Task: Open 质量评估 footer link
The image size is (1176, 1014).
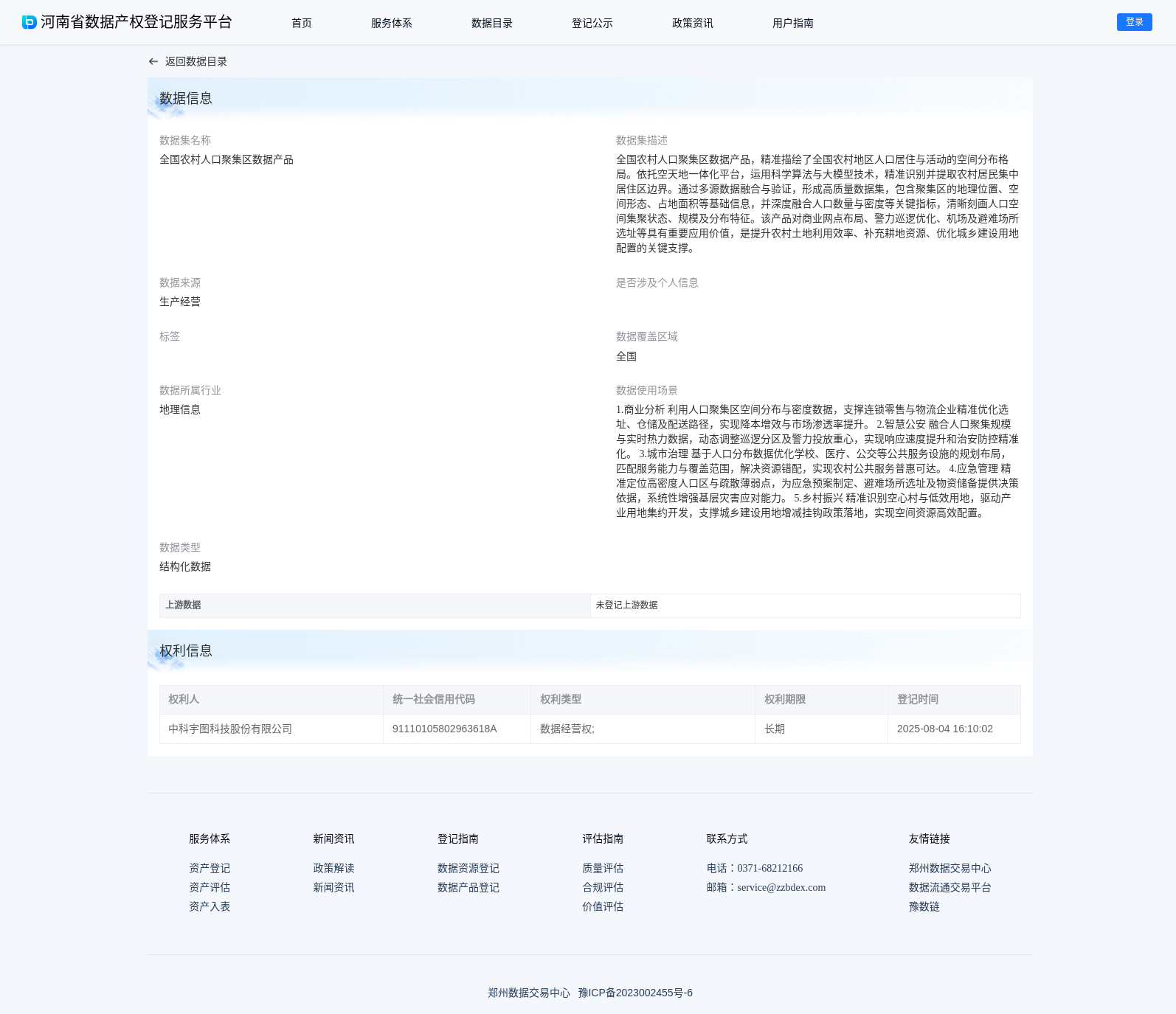Action: coord(603,868)
